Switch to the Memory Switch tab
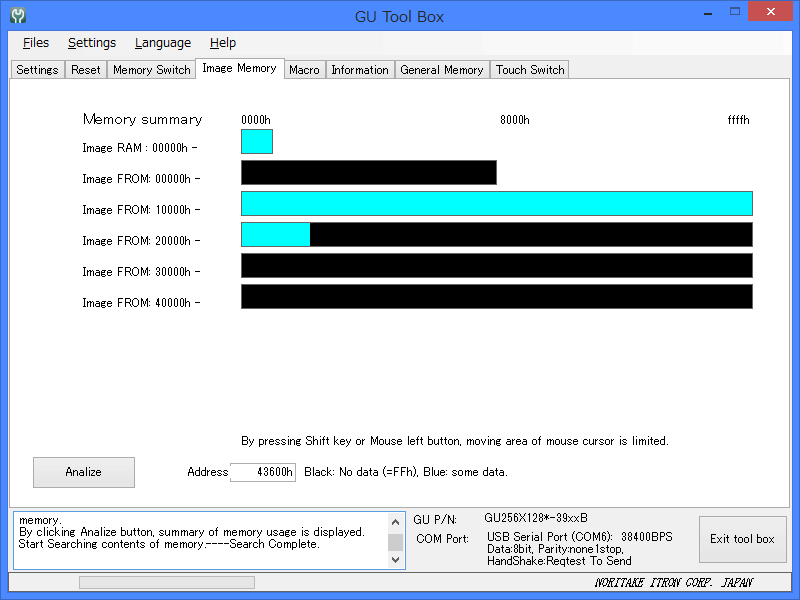Image resolution: width=800 pixels, height=600 pixels. pos(151,70)
